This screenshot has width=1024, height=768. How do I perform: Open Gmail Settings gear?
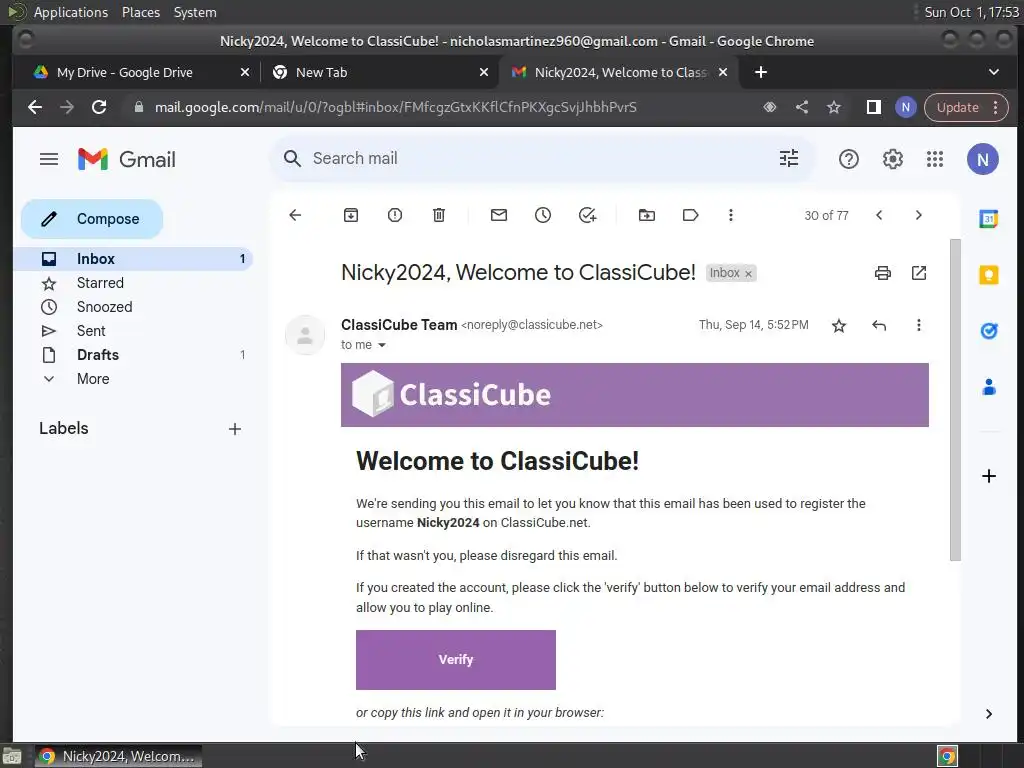coord(892,159)
